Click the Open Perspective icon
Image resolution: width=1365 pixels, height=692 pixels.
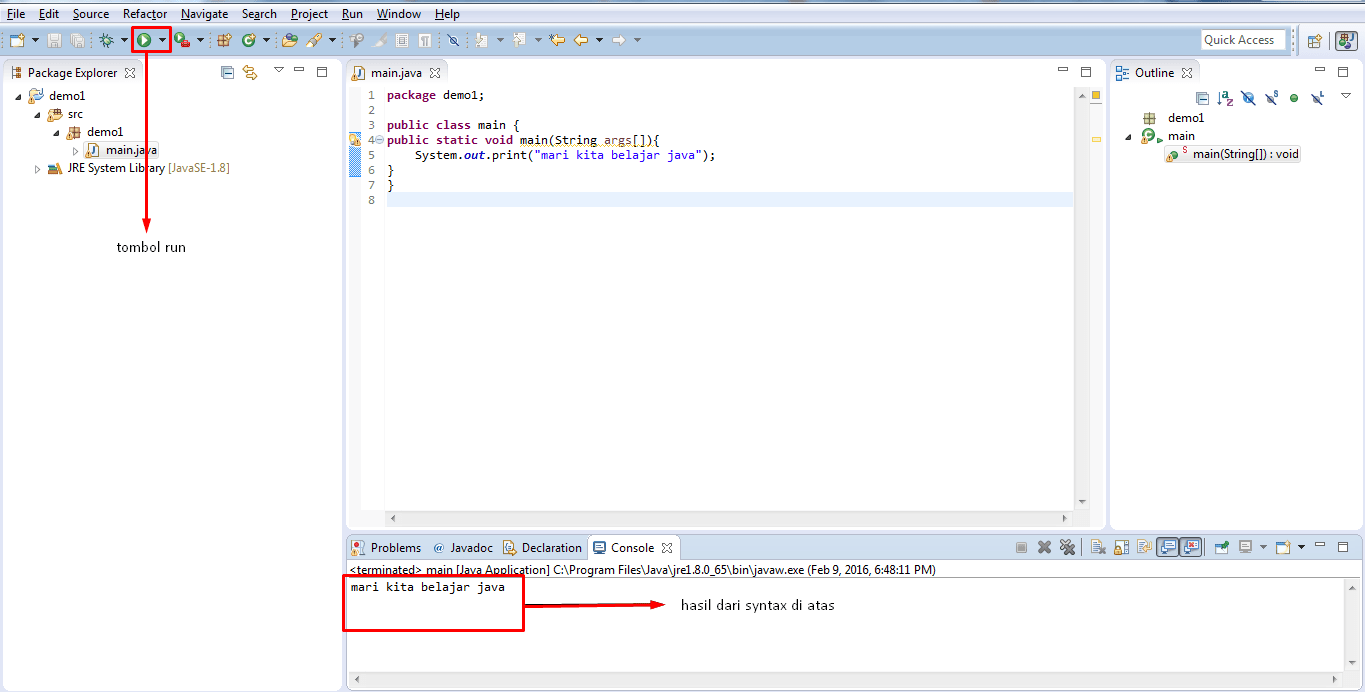[x=1315, y=41]
